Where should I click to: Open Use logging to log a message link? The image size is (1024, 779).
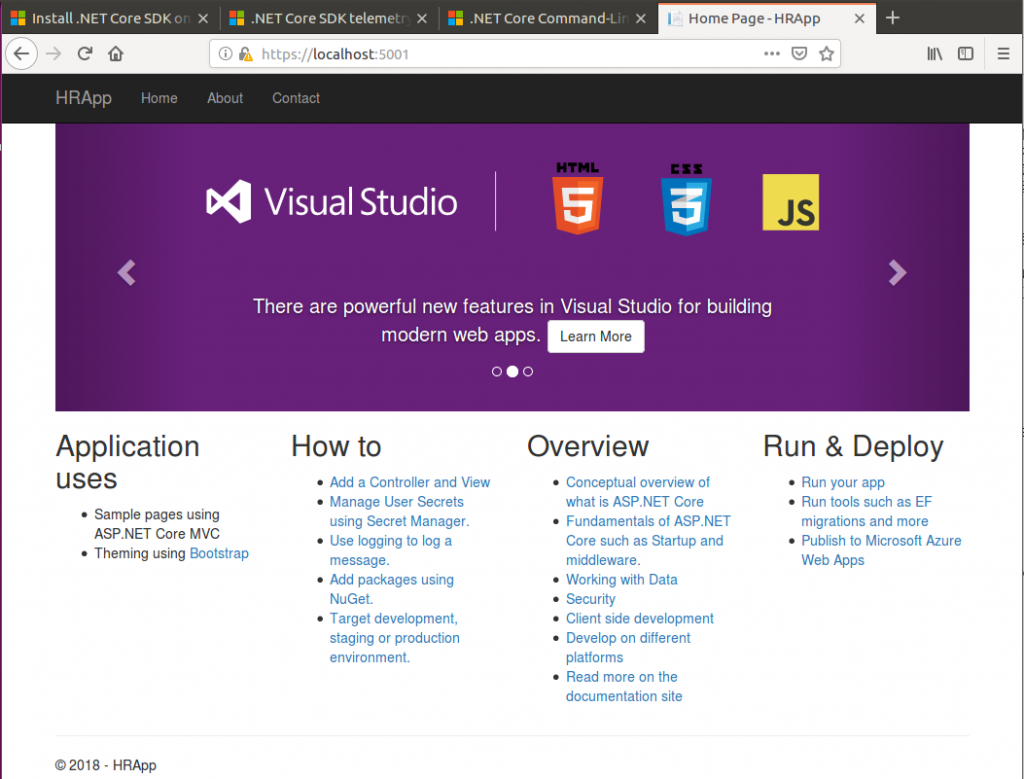click(x=391, y=550)
